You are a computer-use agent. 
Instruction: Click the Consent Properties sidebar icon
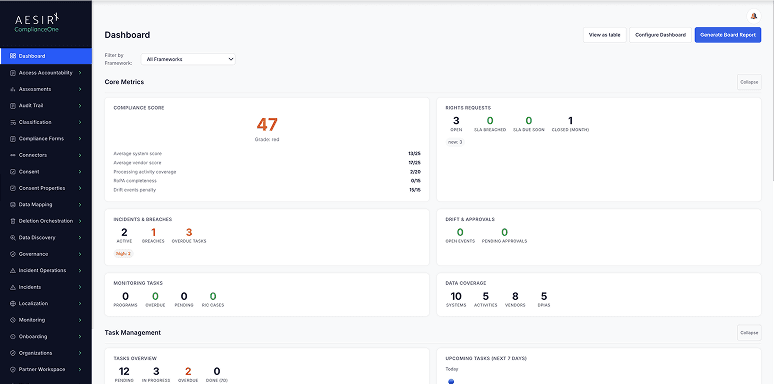(x=13, y=188)
